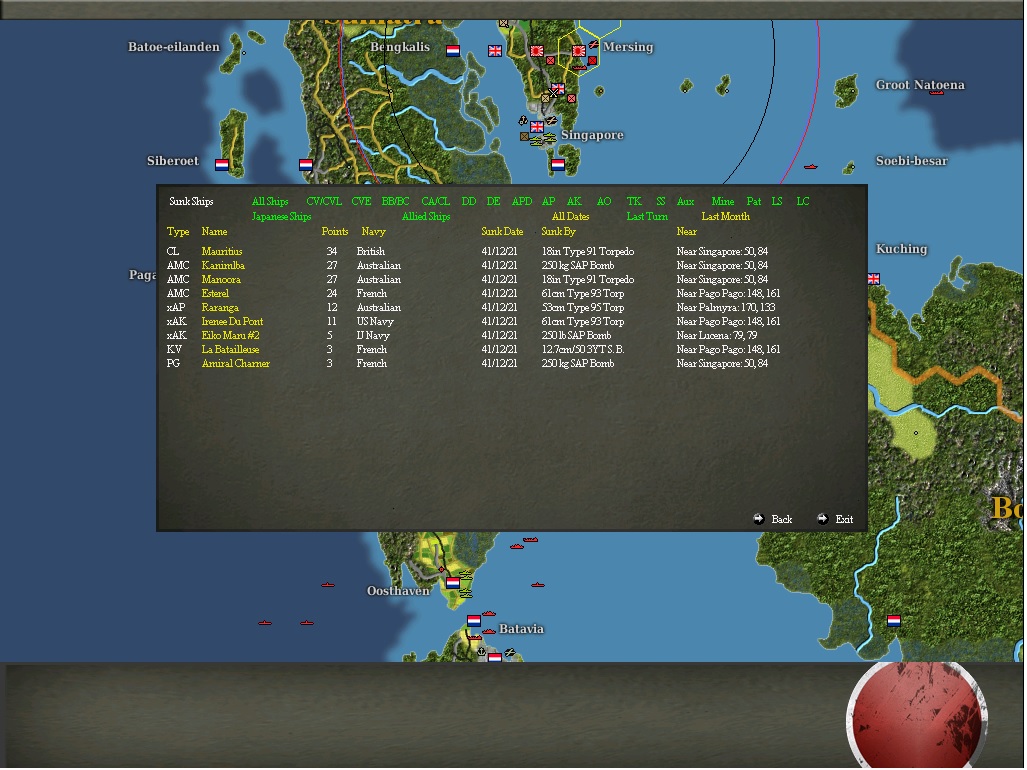
Task: Filter sunk ships by BB/BC
Action: click(396, 202)
